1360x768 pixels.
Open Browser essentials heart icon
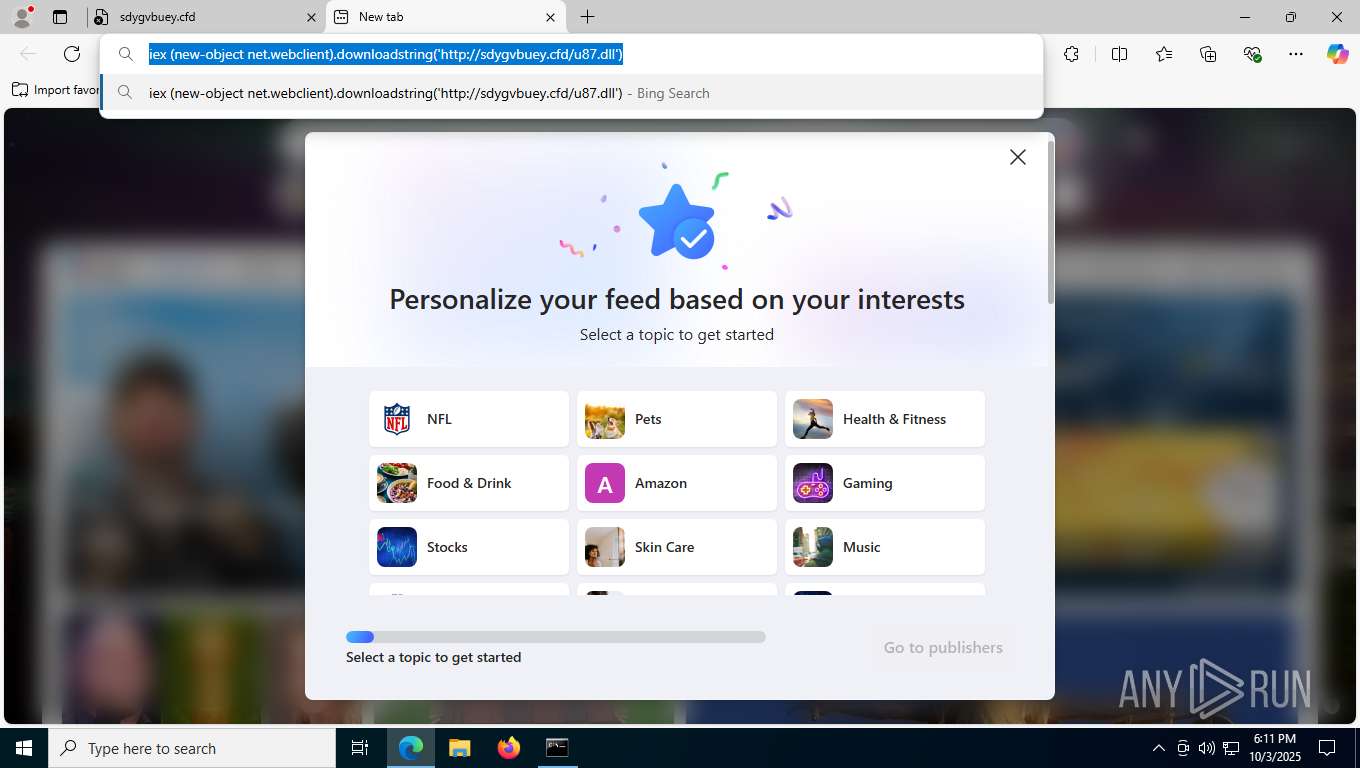coord(1252,54)
